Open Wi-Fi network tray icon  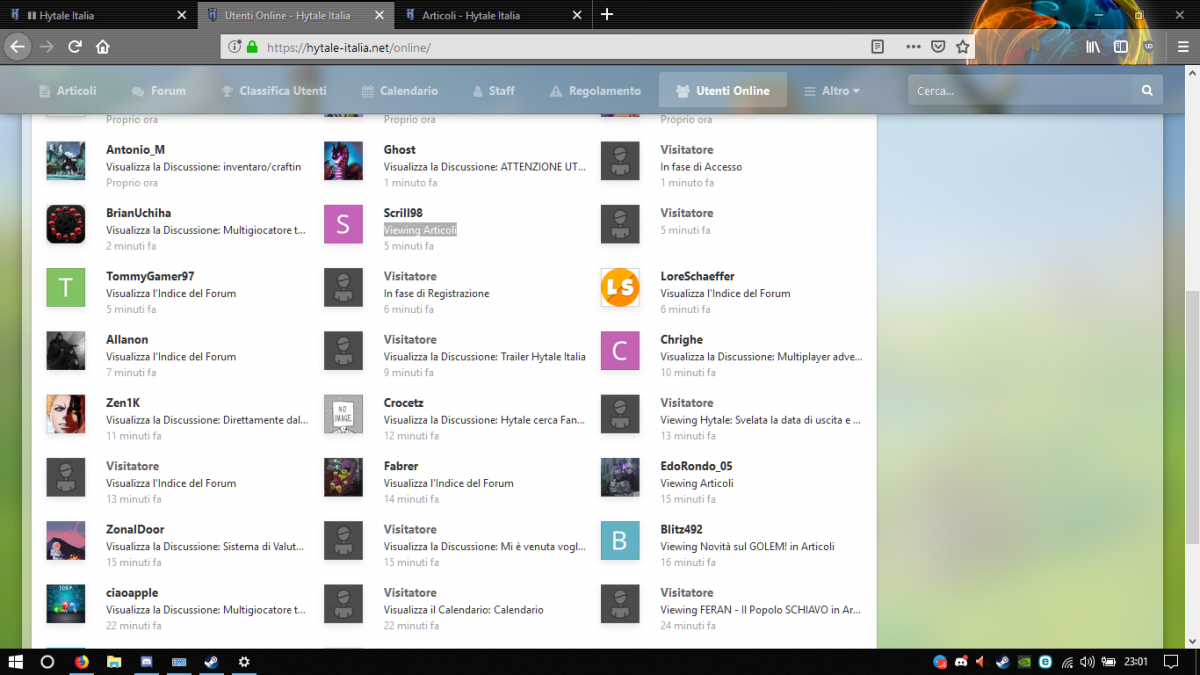(x=1067, y=661)
